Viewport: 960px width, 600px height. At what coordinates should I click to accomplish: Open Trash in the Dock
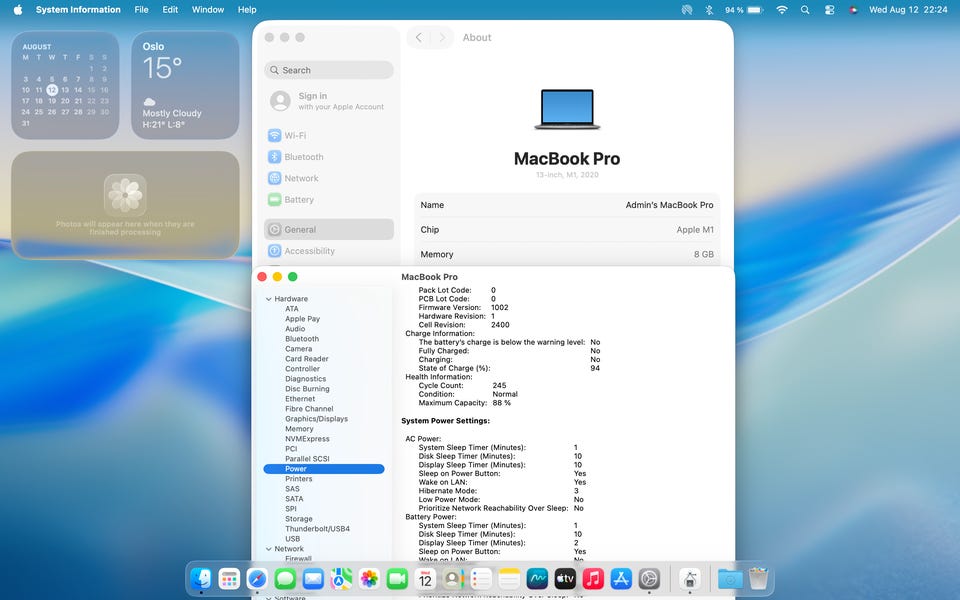758,578
